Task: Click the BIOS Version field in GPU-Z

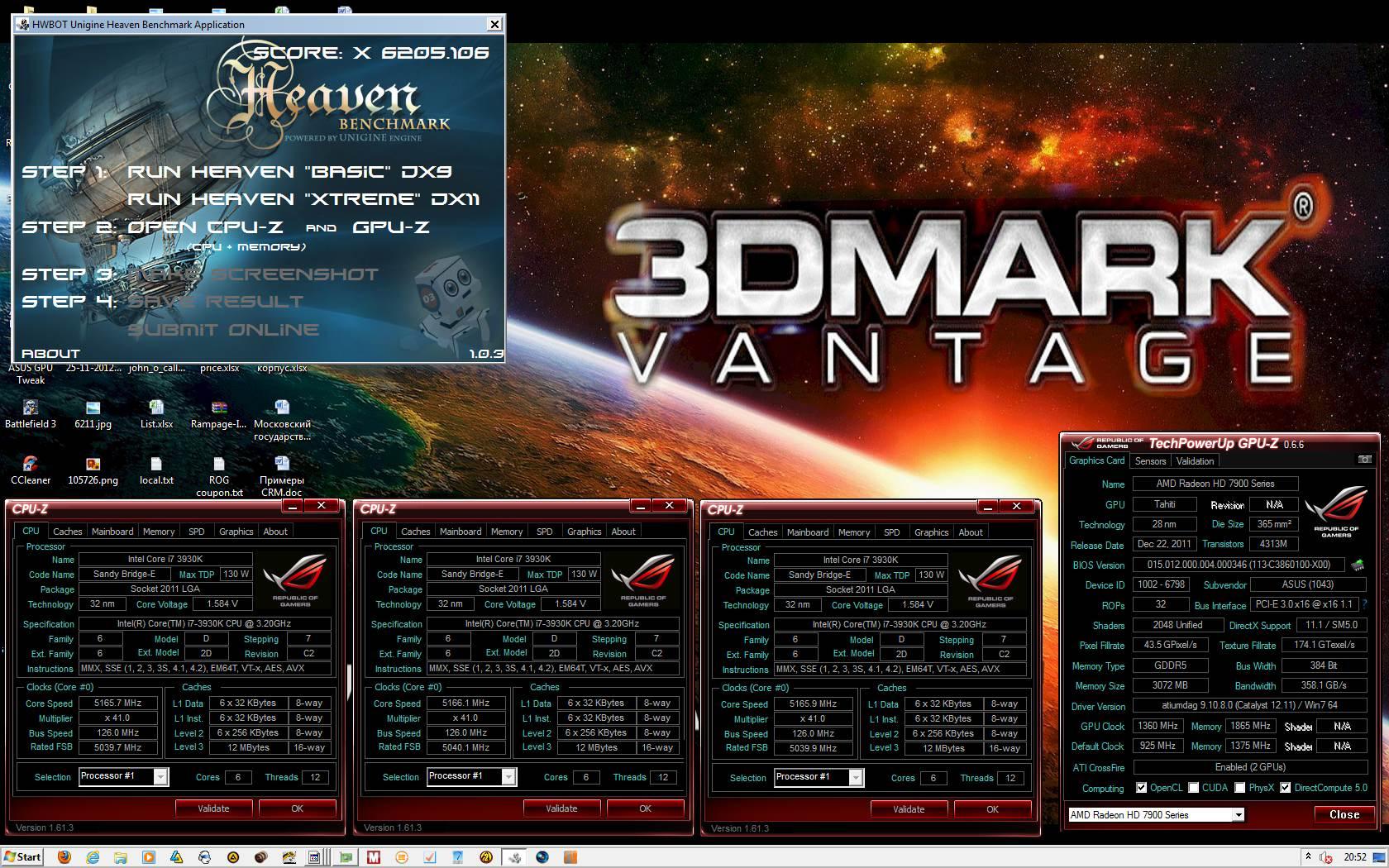Action: [x=1239, y=565]
